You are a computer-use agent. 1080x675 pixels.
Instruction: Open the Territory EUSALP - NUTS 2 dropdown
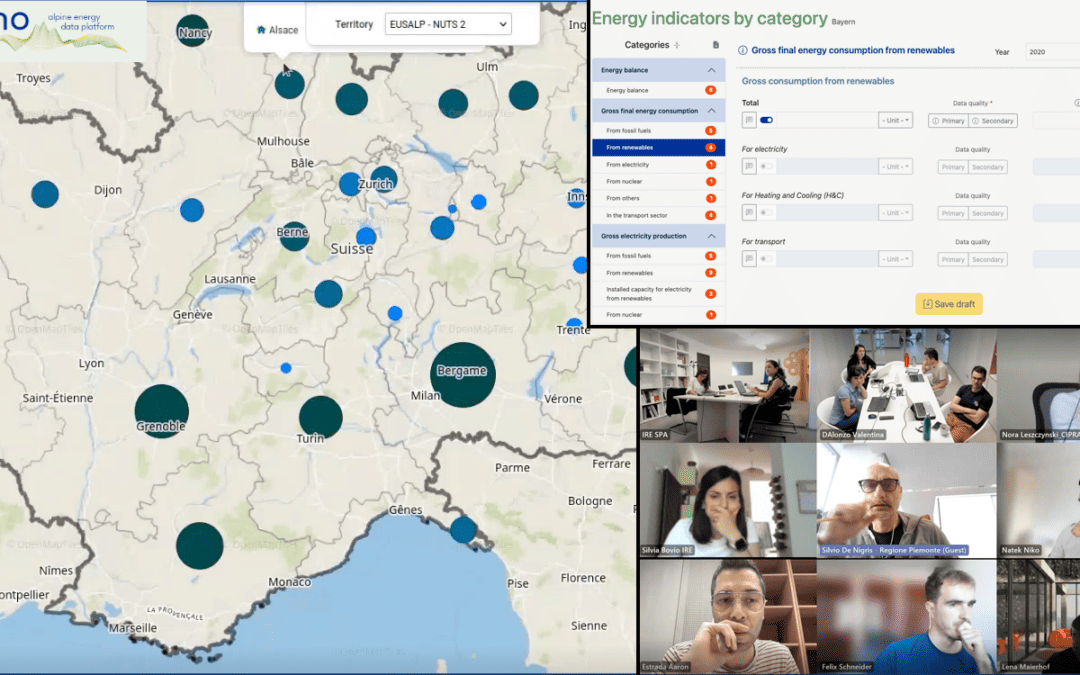(x=447, y=23)
